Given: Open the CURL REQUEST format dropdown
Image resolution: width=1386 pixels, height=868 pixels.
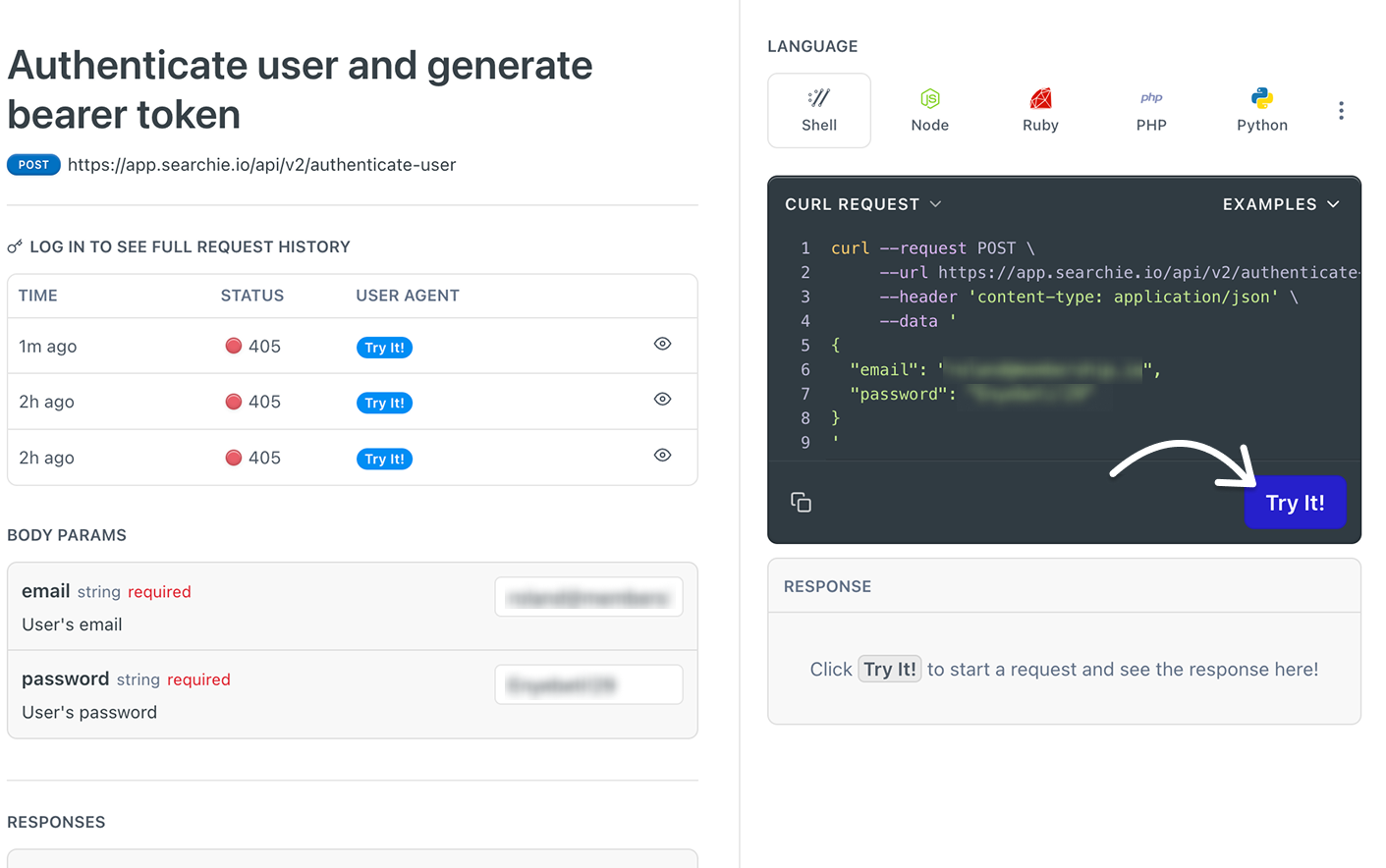Looking at the screenshot, I should click(863, 204).
